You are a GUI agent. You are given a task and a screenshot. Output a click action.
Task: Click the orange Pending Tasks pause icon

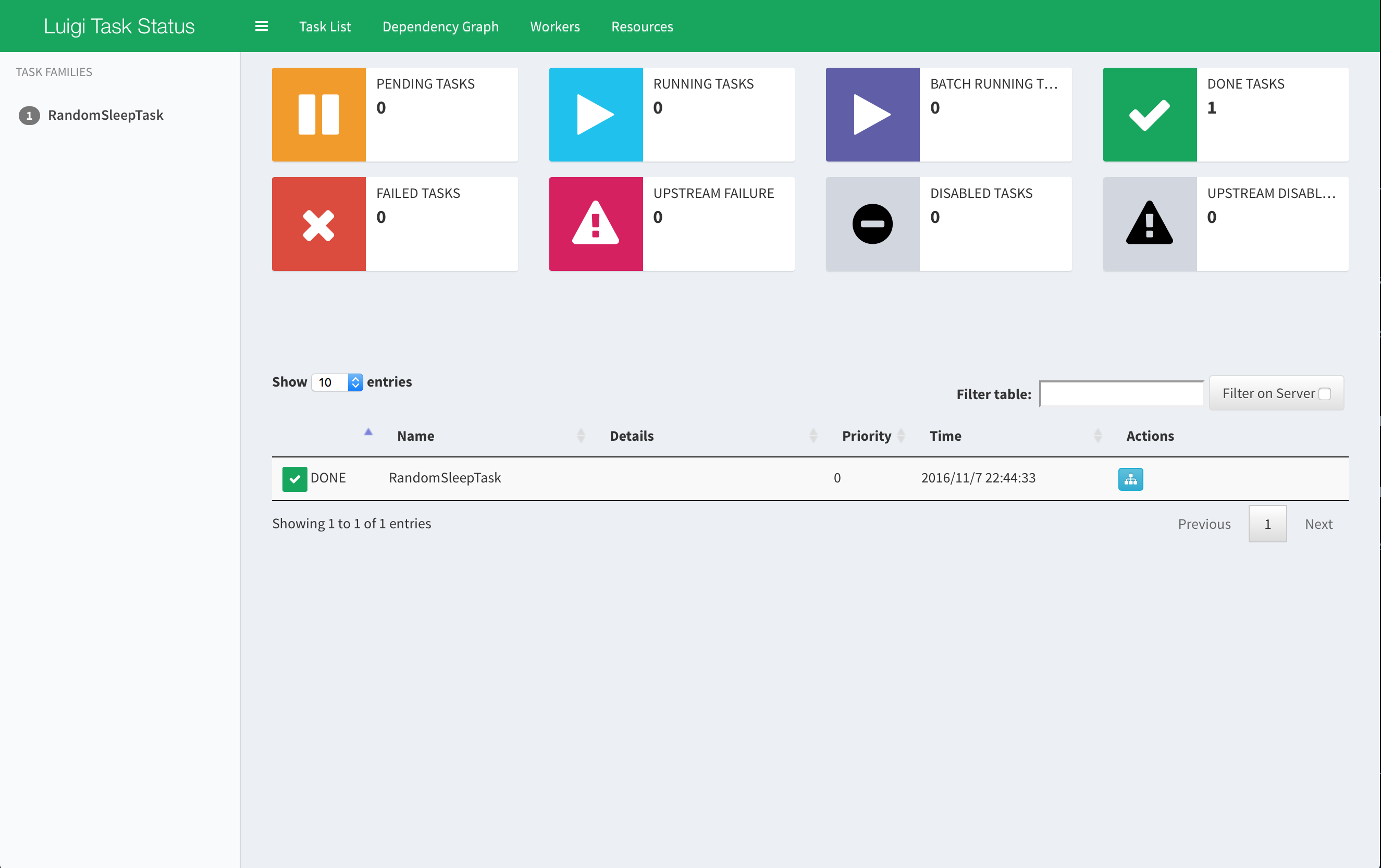319,115
